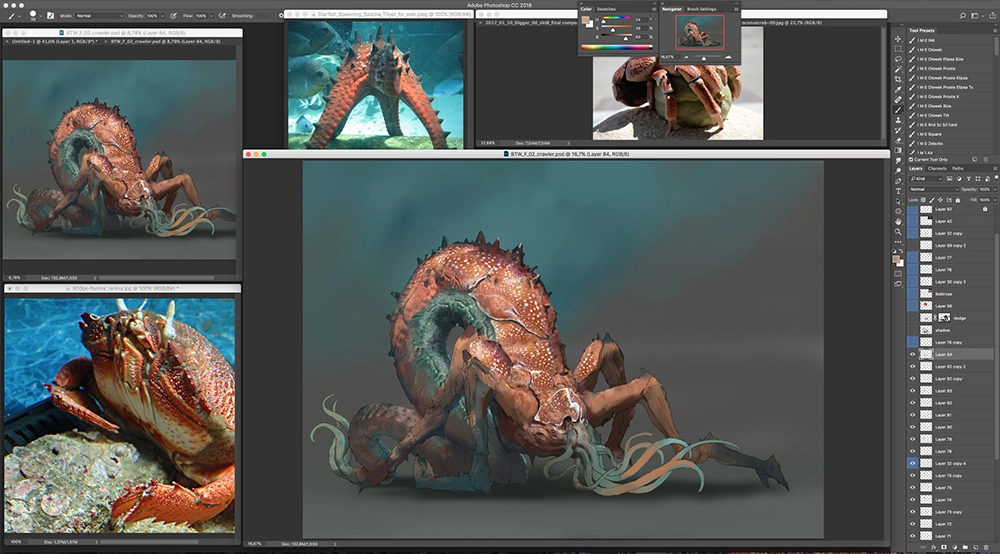Open the layer filter Kind dropdown
1000x554 pixels.
point(925,179)
